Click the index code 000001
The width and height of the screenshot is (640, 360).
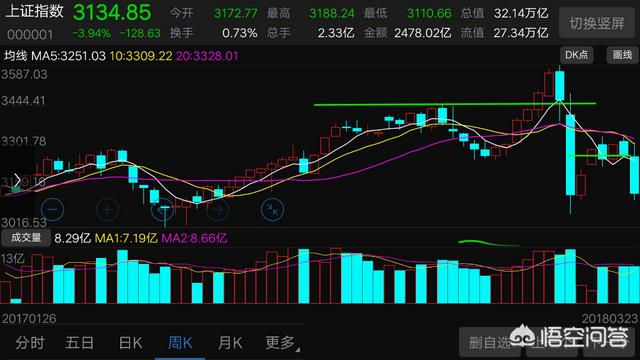pos(30,34)
